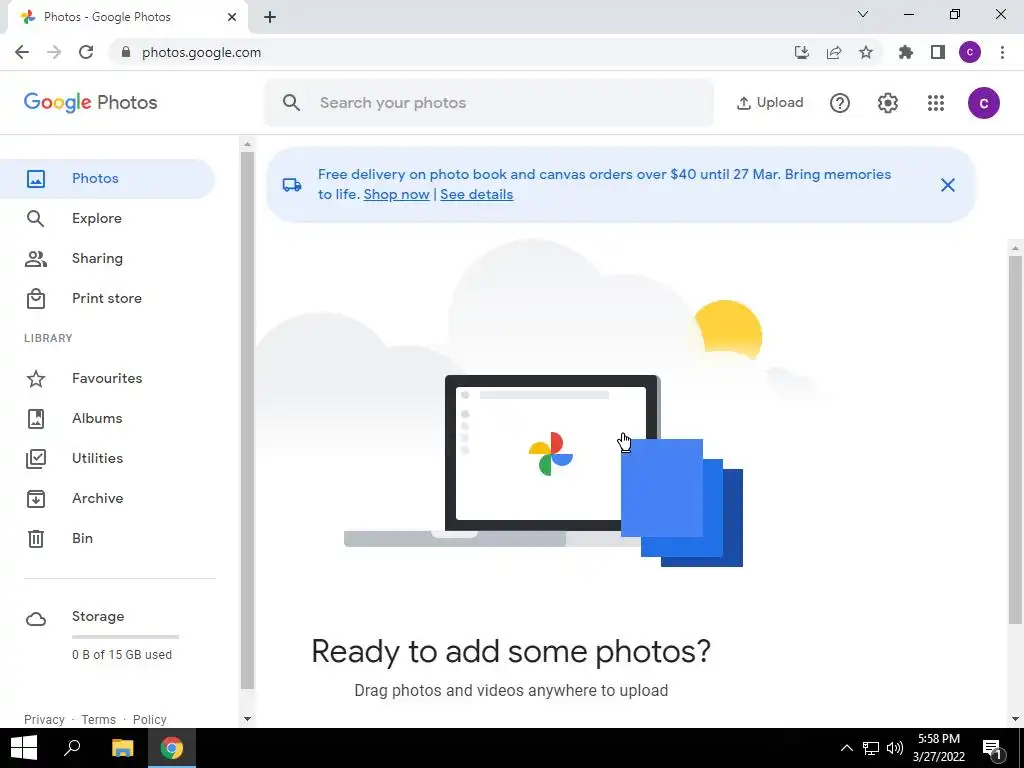The image size is (1024, 768).
Task: Click the Storage cloud icon
Action: point(36,619)
